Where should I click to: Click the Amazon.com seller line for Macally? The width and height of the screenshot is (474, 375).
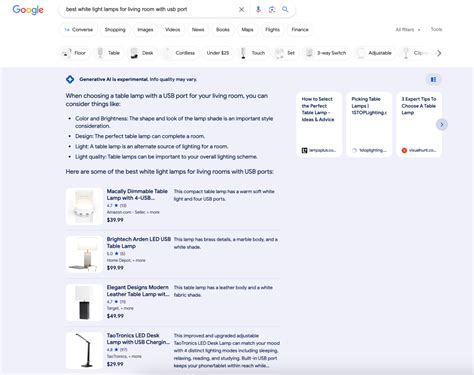tap(133, 212)
